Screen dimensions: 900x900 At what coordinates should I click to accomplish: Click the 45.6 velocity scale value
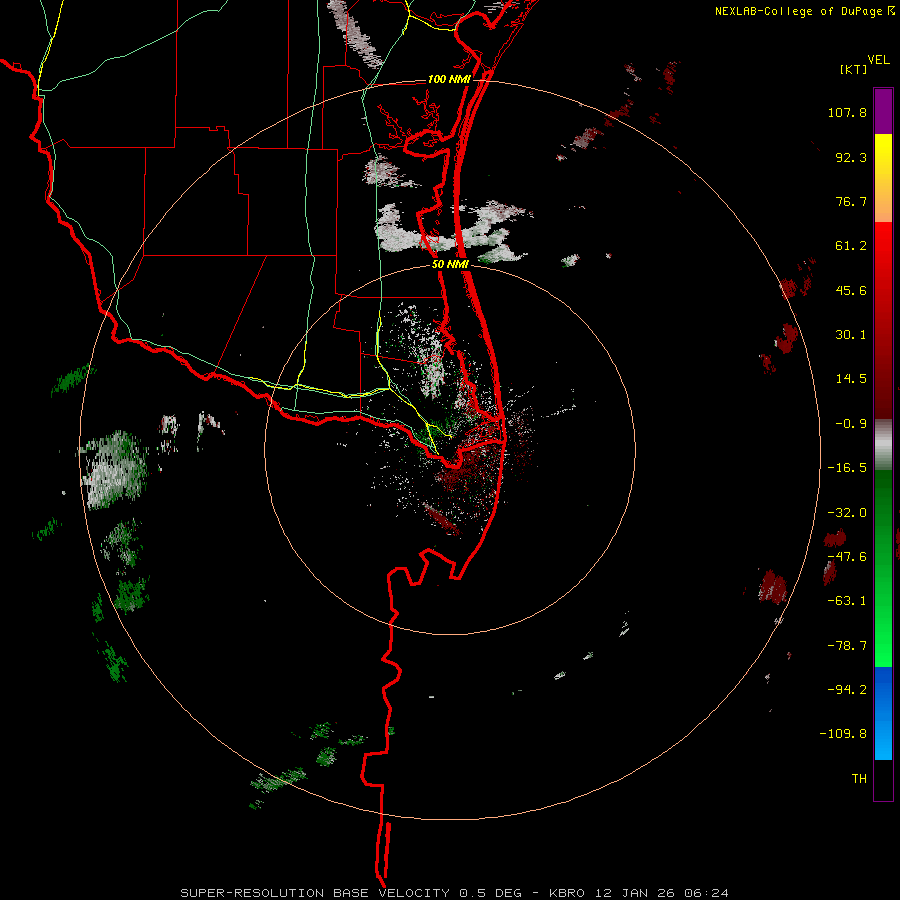(851, 290)
